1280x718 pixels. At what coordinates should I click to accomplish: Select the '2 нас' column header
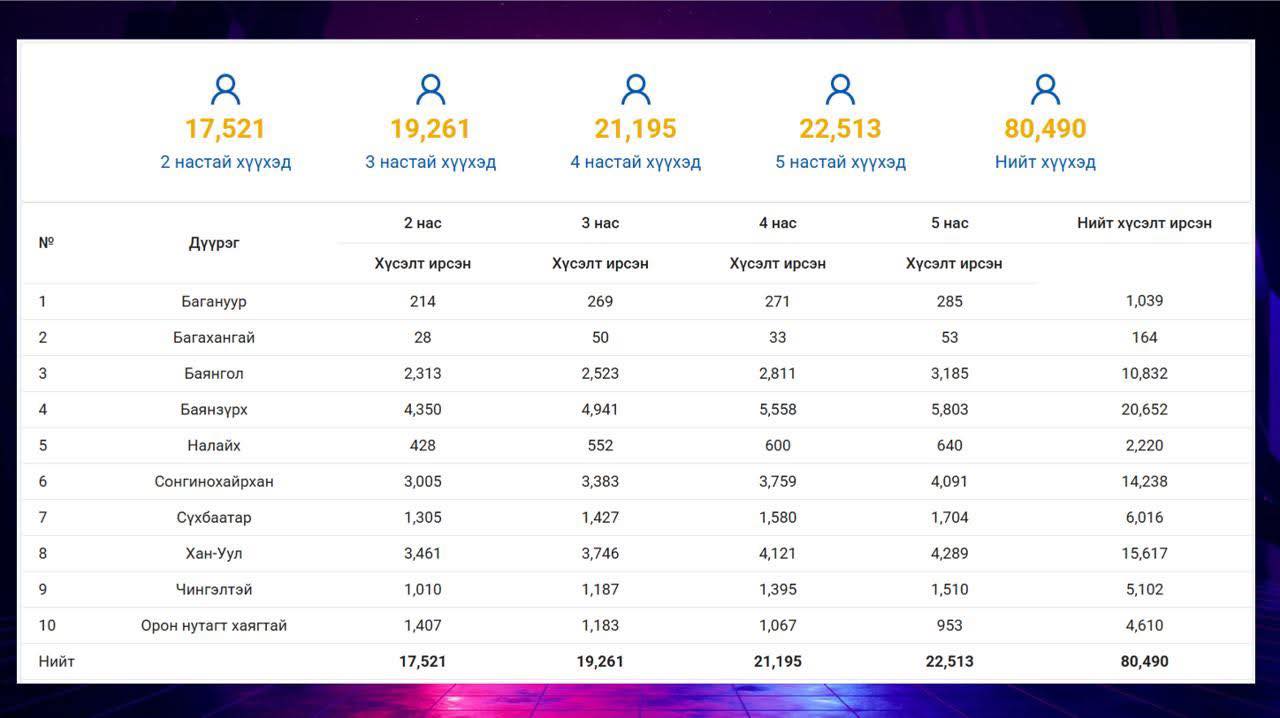tap(422, 223)
